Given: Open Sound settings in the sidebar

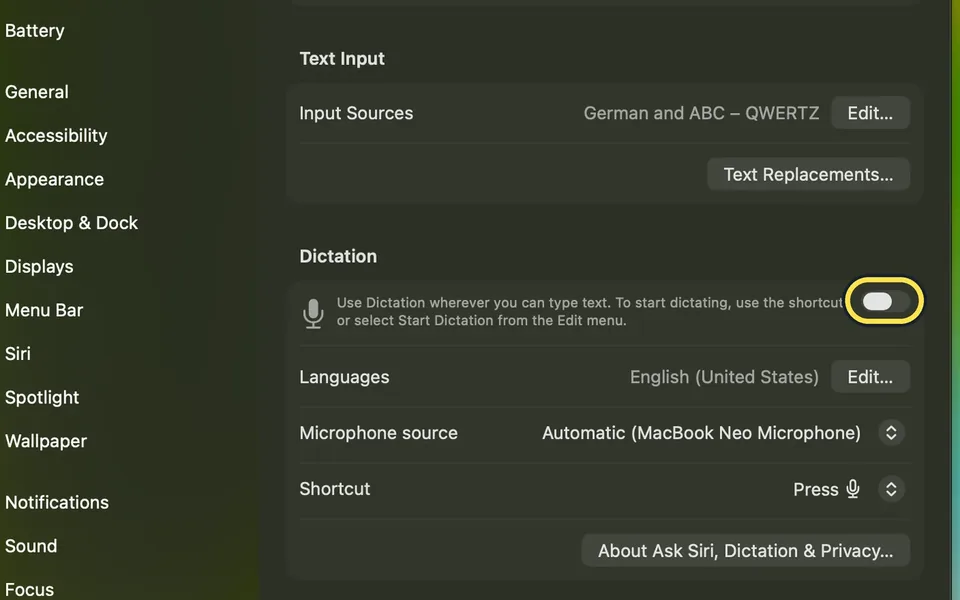Looking at the screenshot, I should pos(31,546).
